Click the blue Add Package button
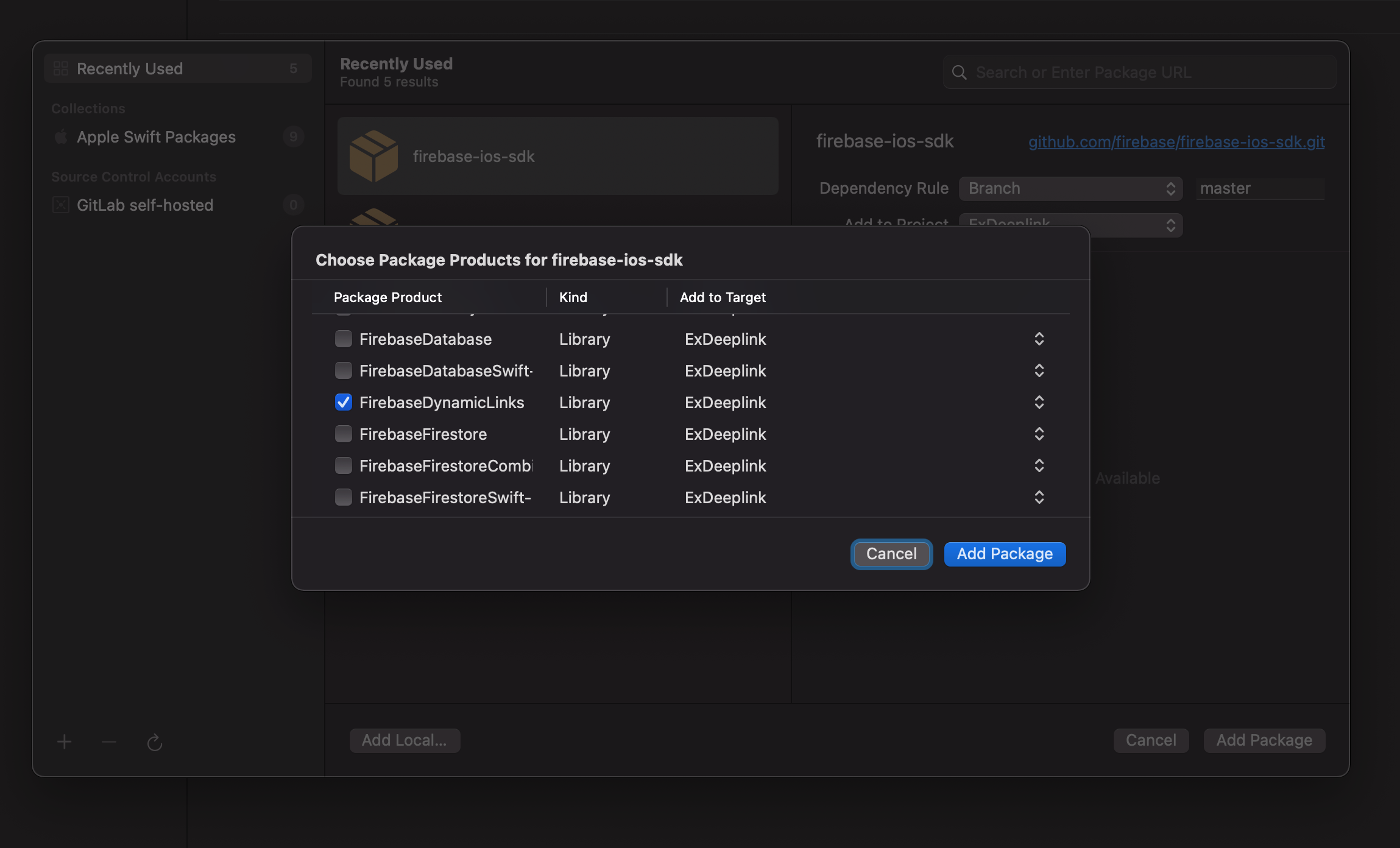Viewport: 1400px width, 848px height. point(1004,554)
